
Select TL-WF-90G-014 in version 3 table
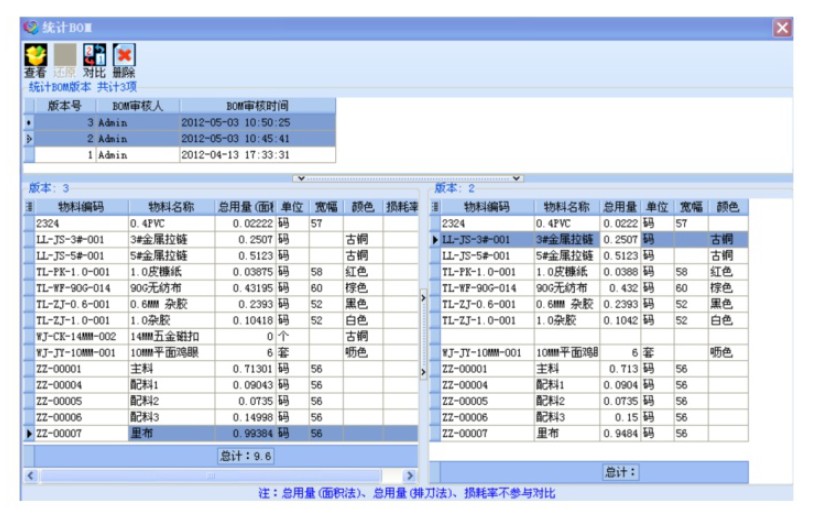(x=82, y=288)
